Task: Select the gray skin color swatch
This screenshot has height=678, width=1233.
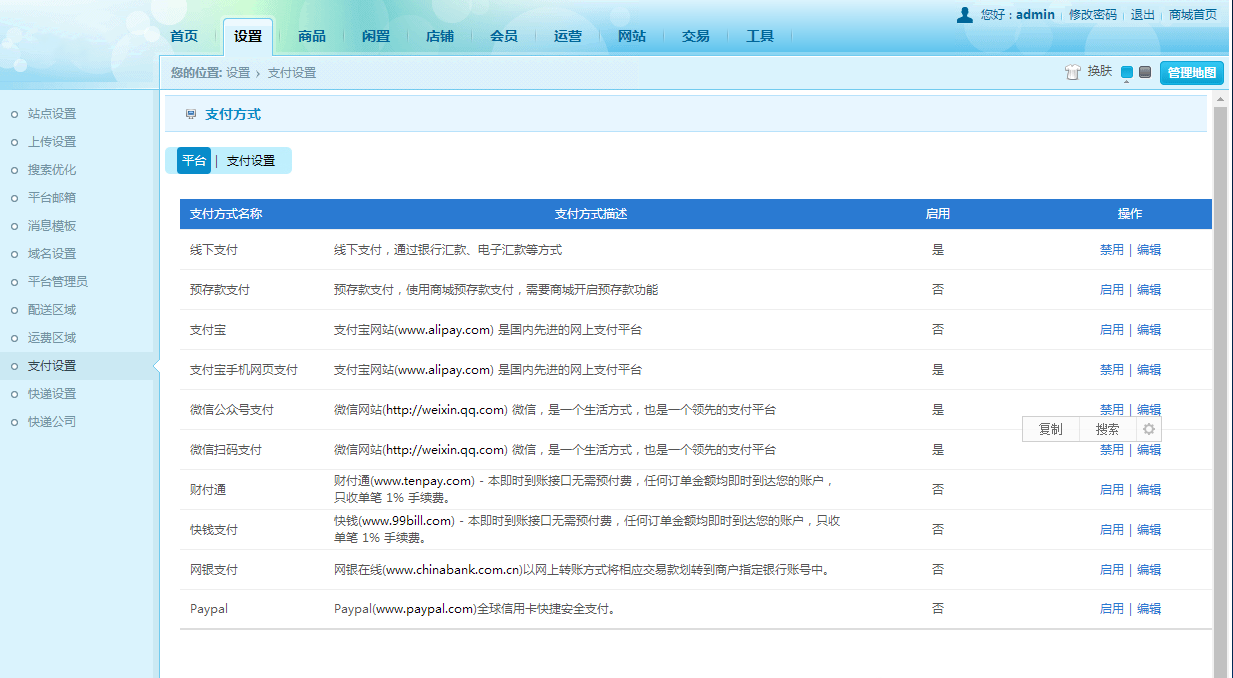Action: tap(1145, 72)
